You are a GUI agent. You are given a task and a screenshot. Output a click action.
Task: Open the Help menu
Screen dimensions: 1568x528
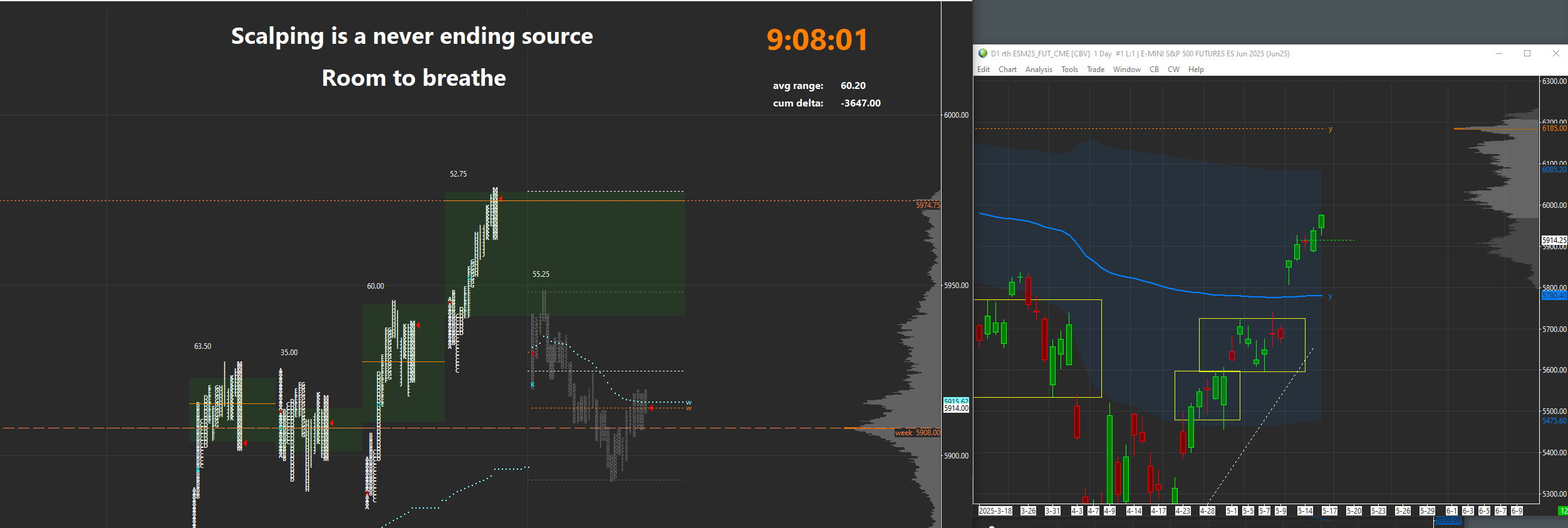(x=1196, y=70)
